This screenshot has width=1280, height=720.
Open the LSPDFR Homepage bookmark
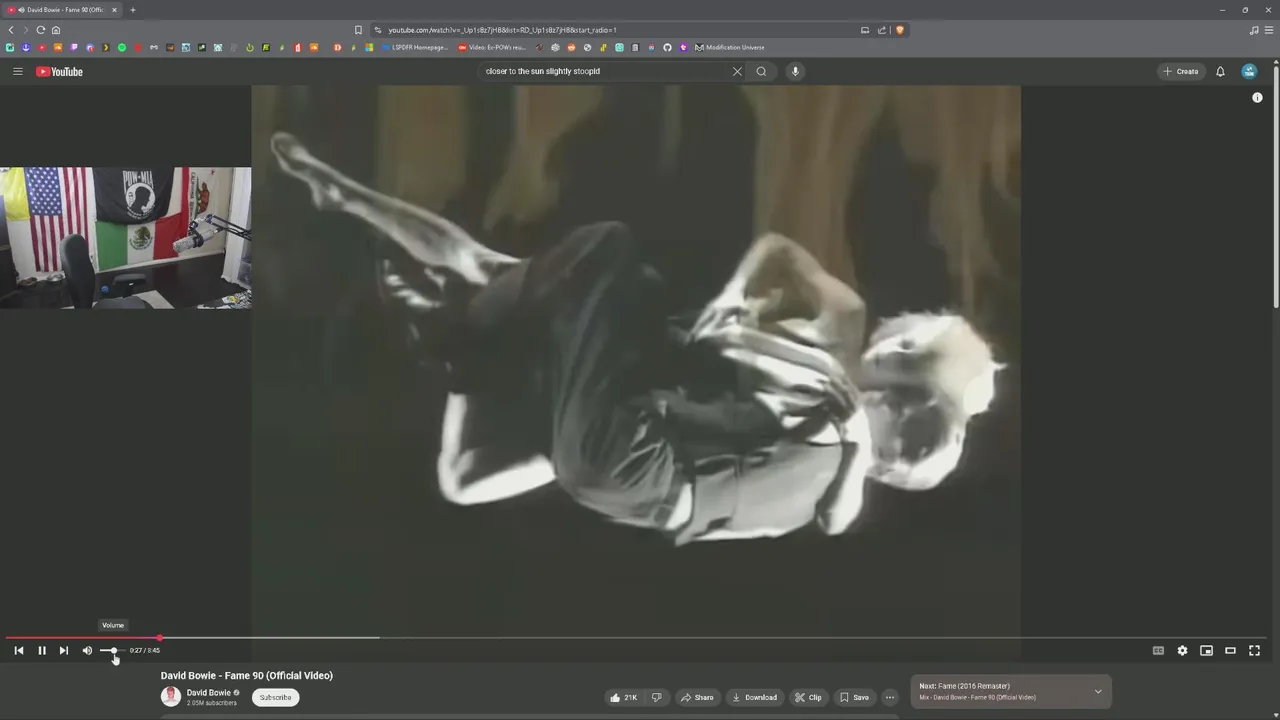415,47
